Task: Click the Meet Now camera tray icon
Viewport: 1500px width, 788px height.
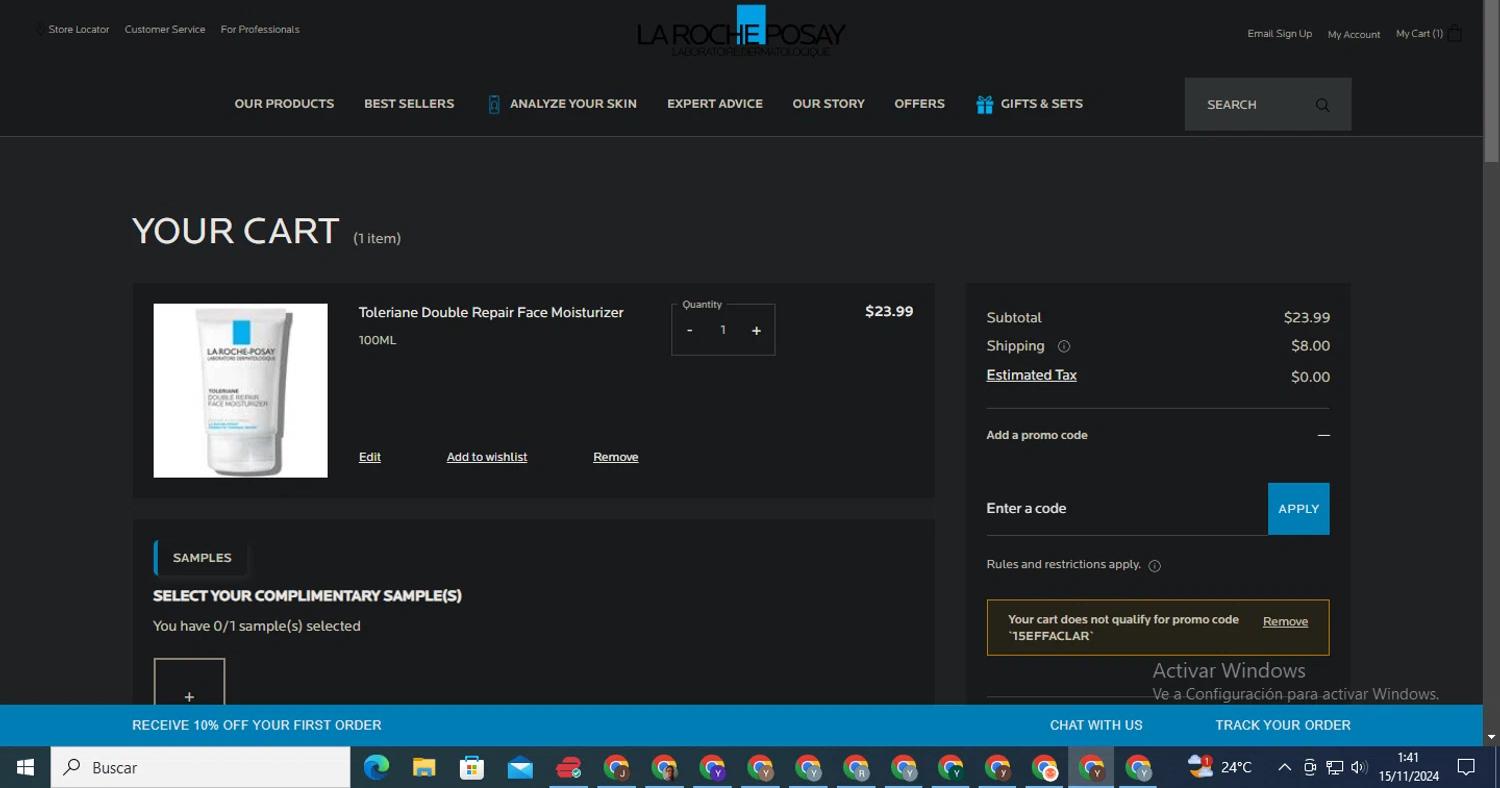Action: point(1310,767)
